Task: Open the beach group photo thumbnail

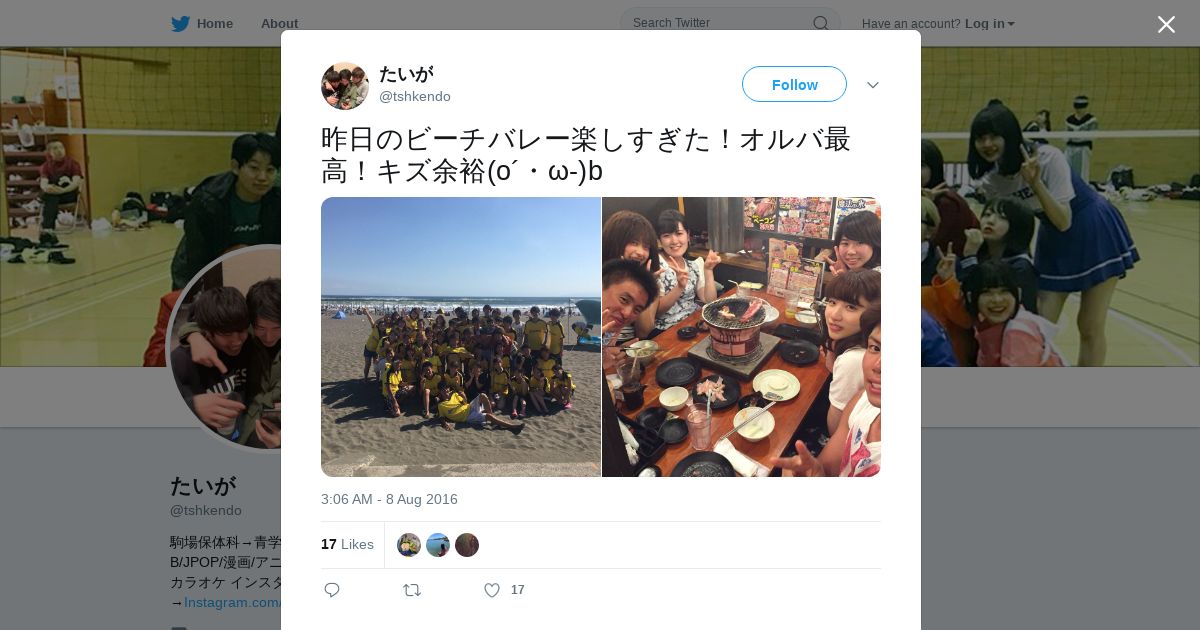Action: [461, 337]
